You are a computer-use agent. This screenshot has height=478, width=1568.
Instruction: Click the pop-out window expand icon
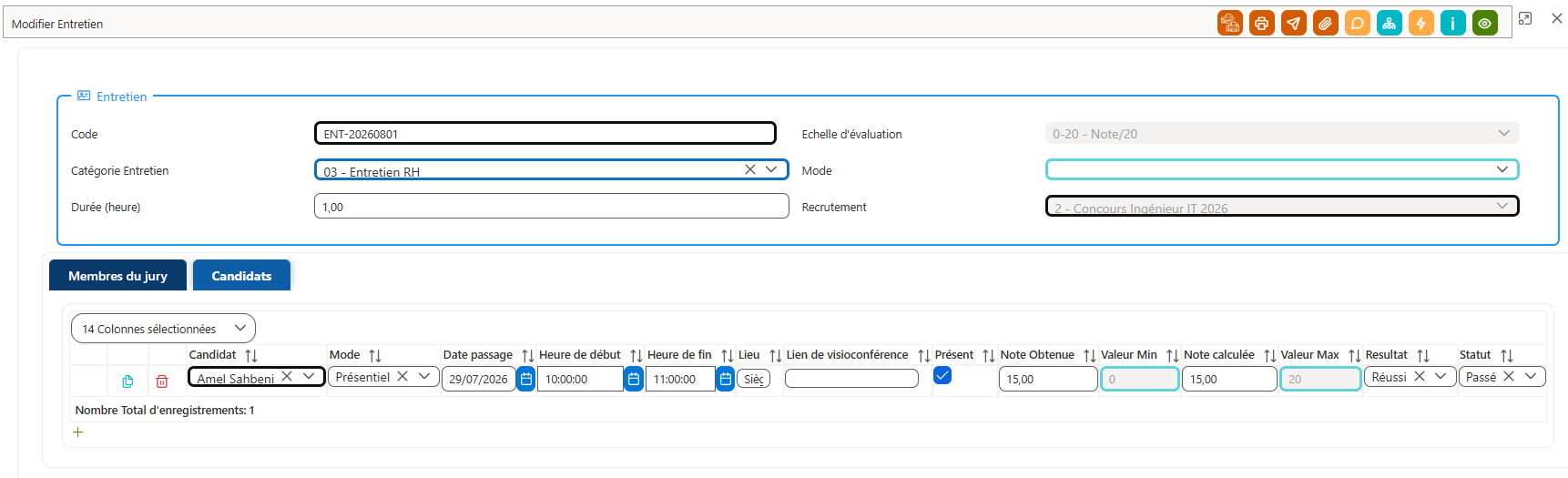(1525, 18)
